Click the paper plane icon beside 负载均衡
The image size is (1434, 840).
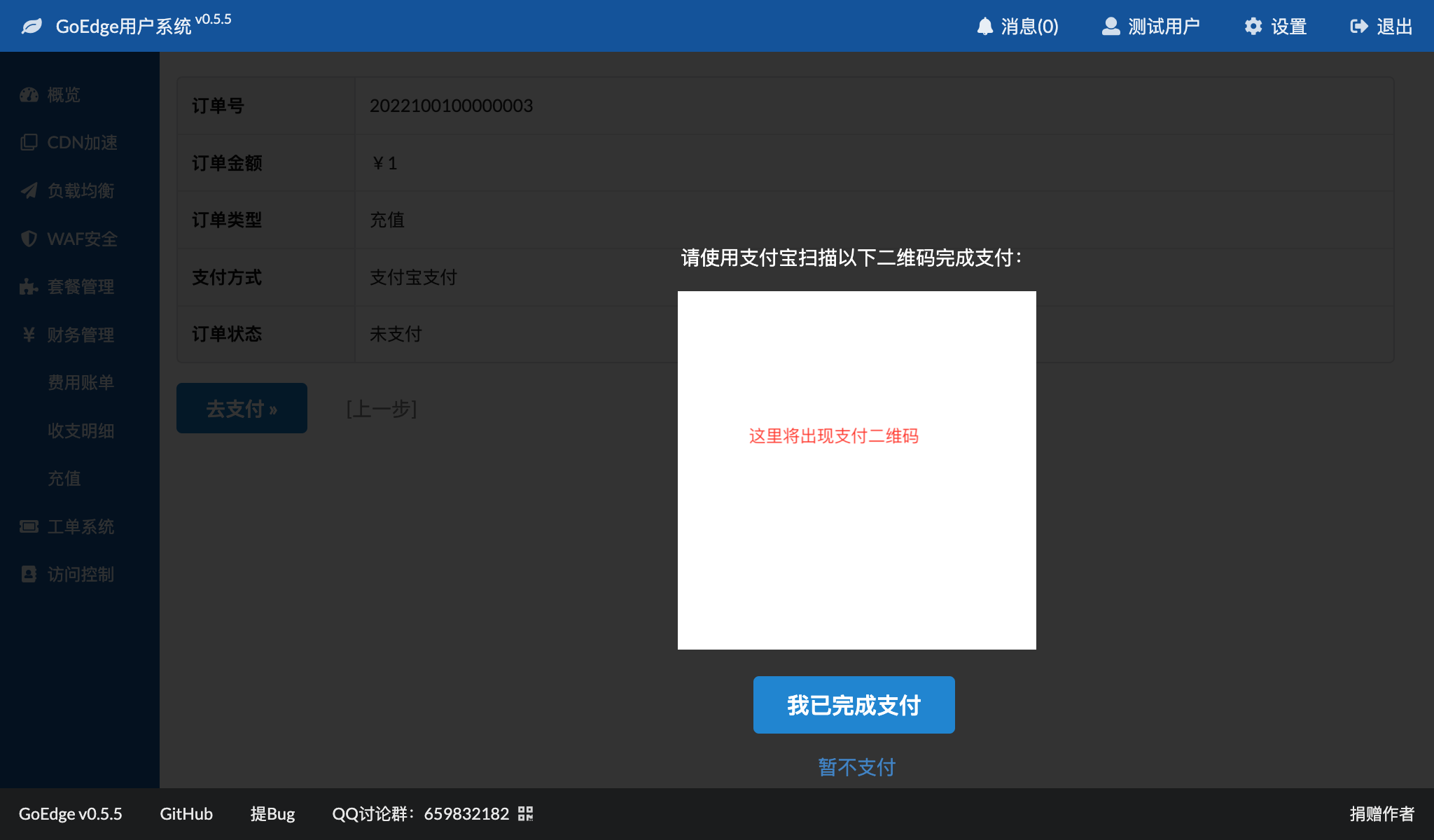point(29,190)
